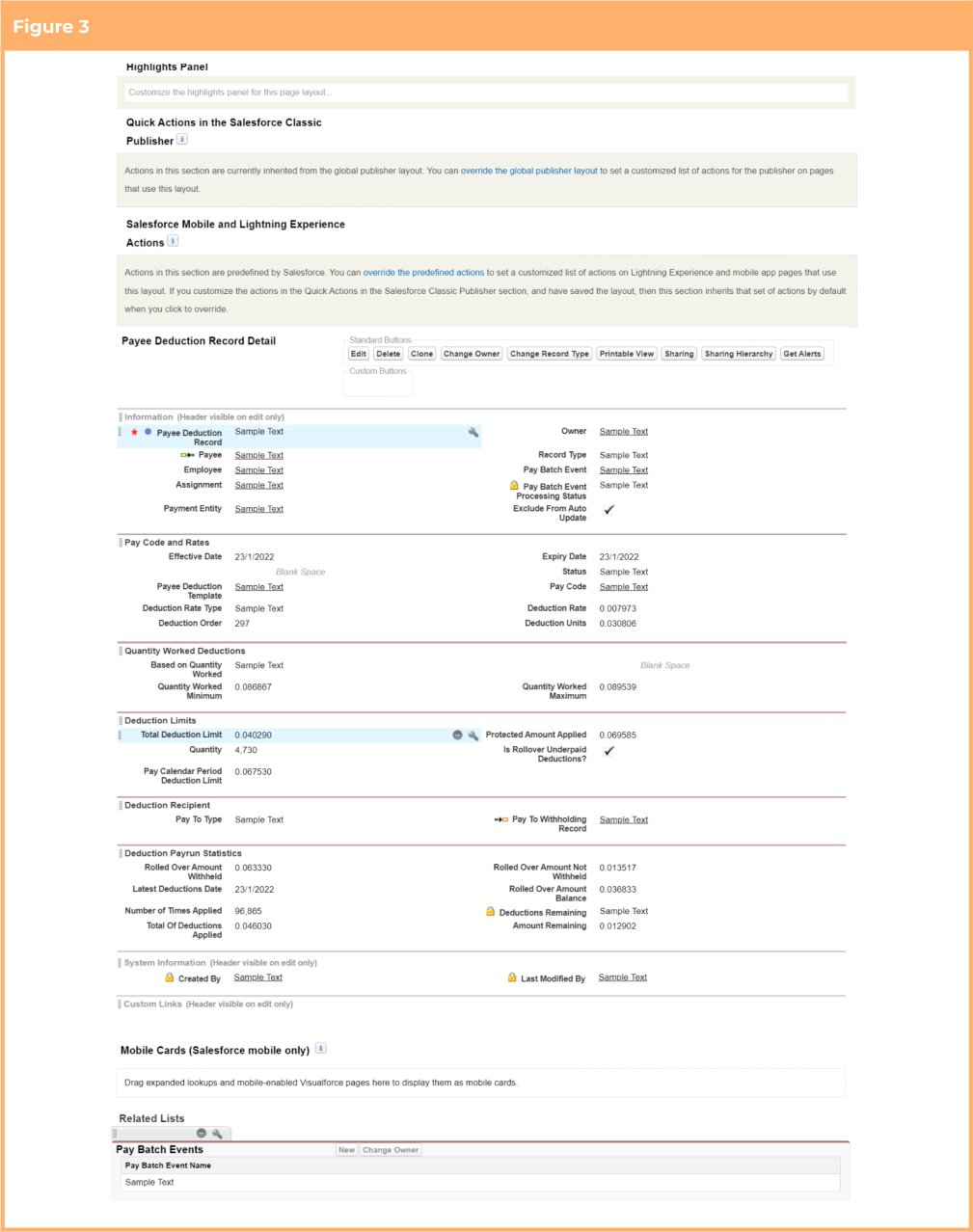Click the info icon beside Actions heading

point(173,241)
